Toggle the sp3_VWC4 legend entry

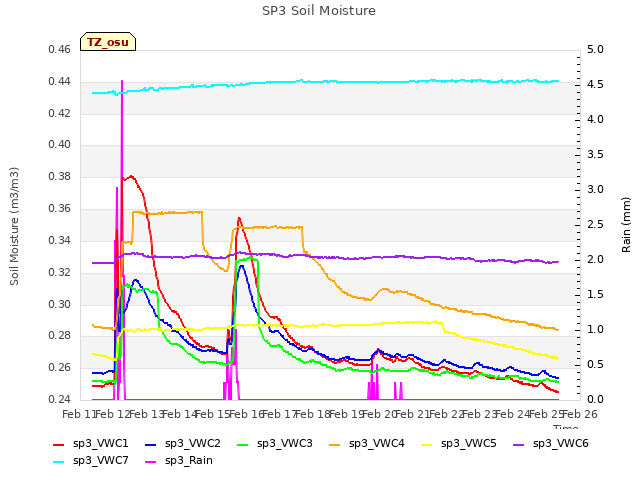(367, 444)
